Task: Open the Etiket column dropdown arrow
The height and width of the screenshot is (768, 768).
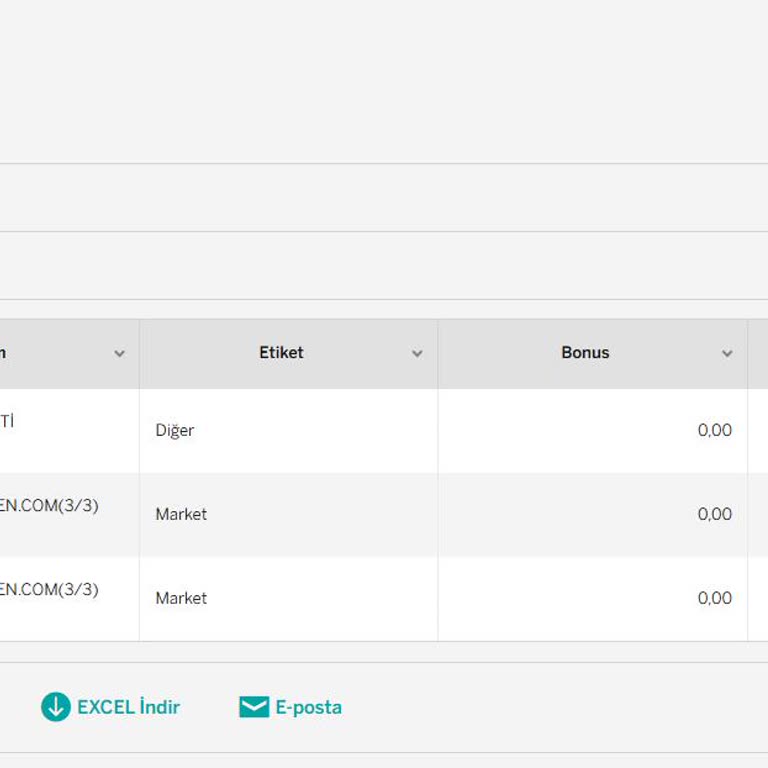Action: pyautogui.click(x=417, y=353)
